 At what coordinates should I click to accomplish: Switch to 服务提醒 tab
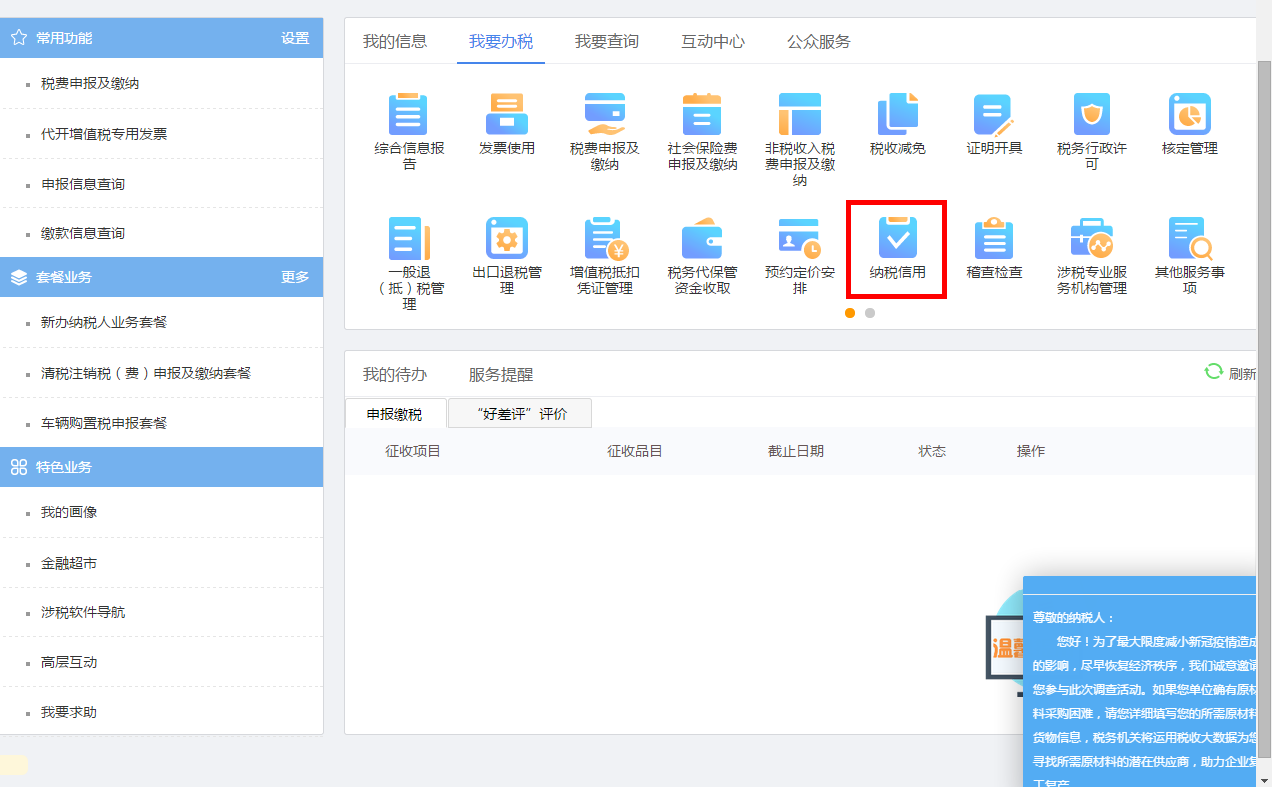[501, 375]
